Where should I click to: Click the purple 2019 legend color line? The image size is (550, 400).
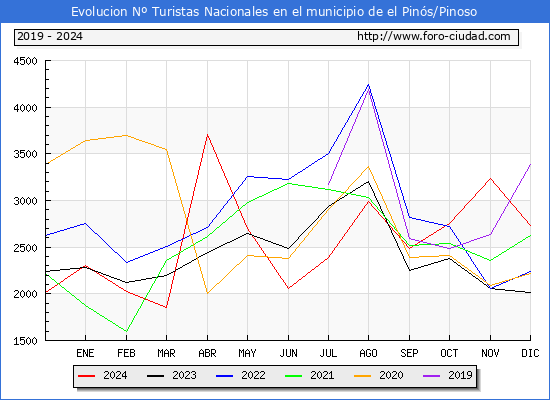(x=432, y=376)
